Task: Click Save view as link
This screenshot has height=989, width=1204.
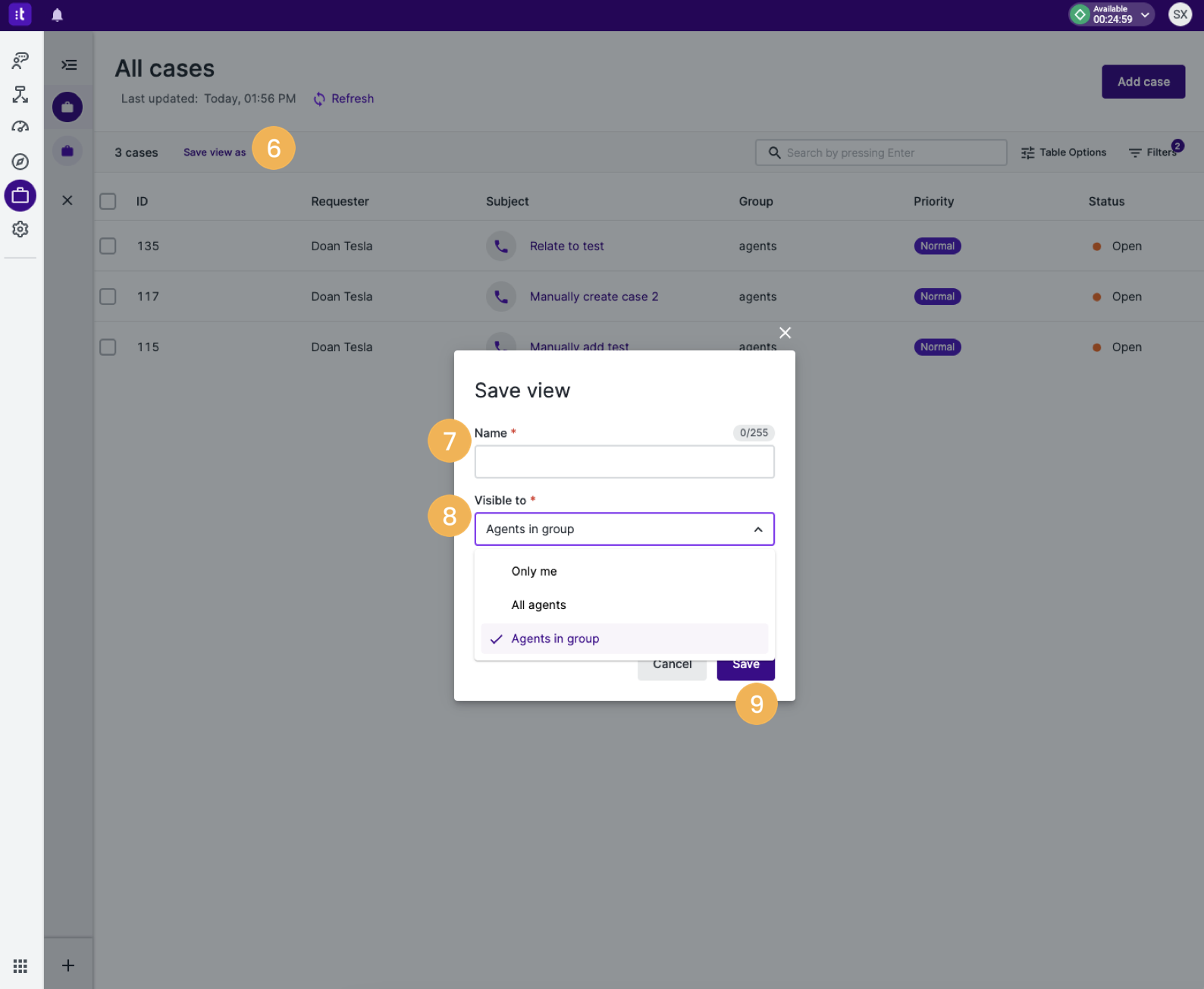Action: tap(215, 152)
